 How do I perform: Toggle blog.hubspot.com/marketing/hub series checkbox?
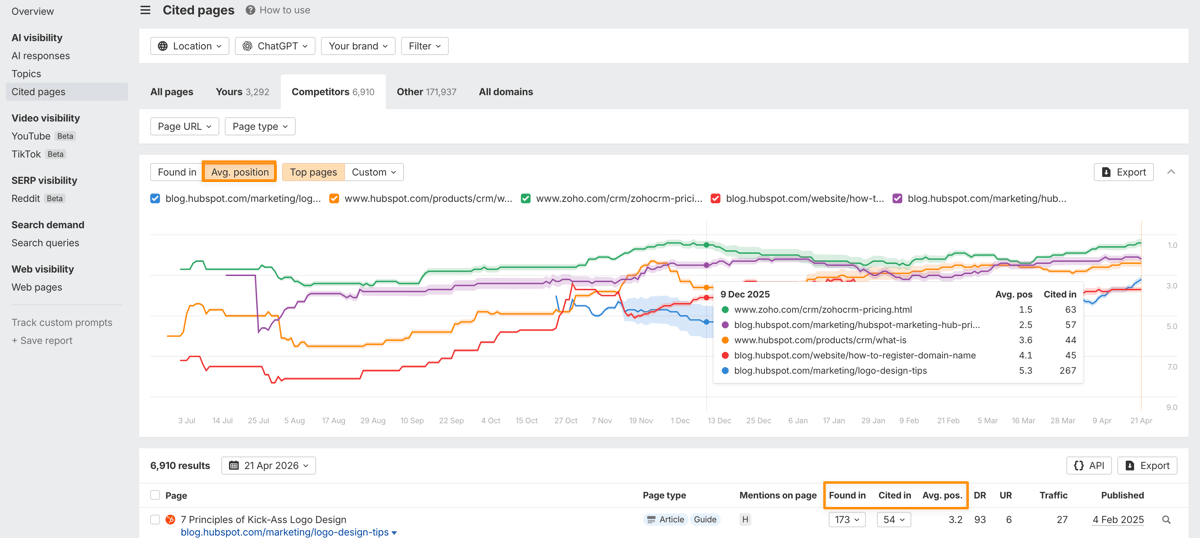(897, 199)
